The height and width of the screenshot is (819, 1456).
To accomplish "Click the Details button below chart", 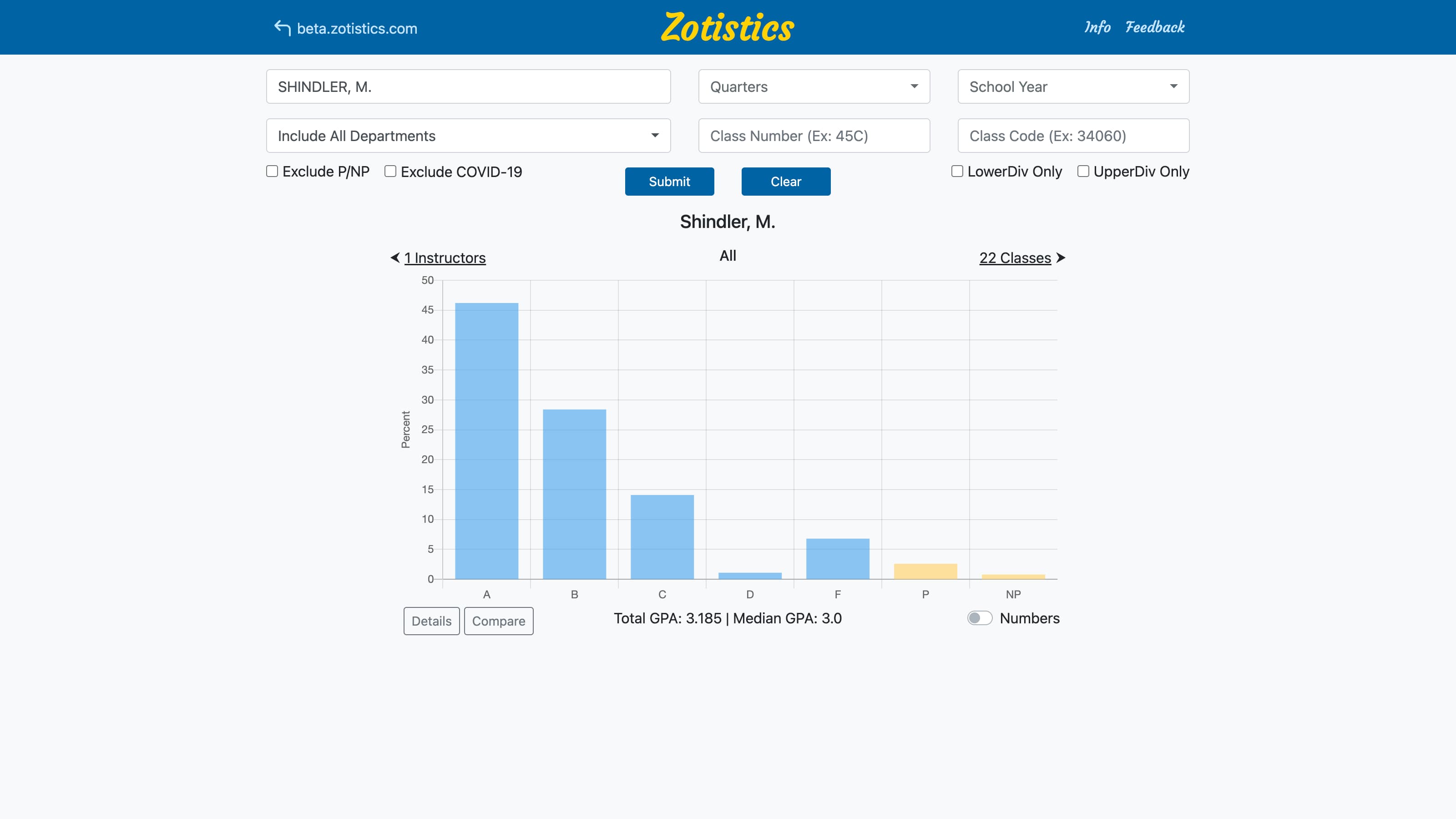I will [431, 621].
